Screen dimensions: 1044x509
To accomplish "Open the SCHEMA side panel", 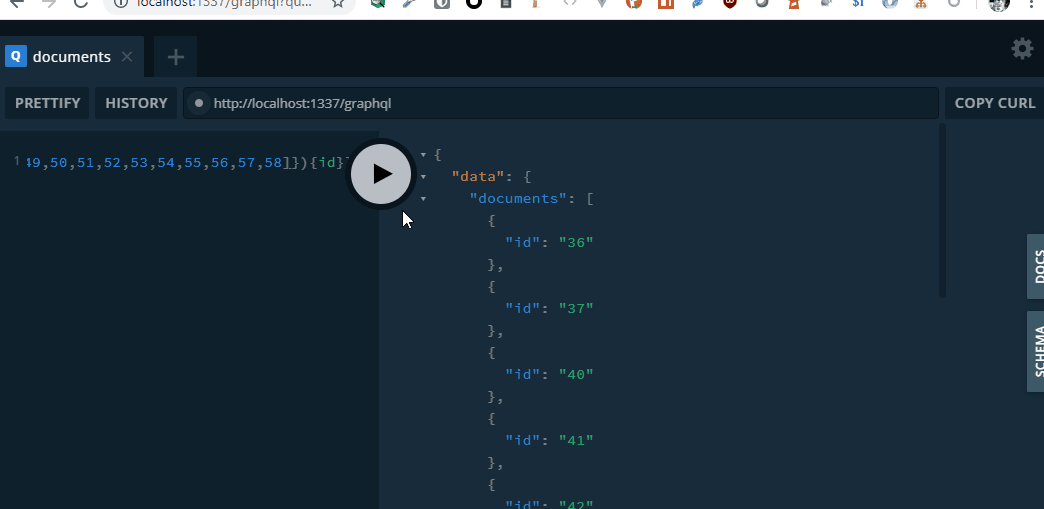I will (1036, 351).
